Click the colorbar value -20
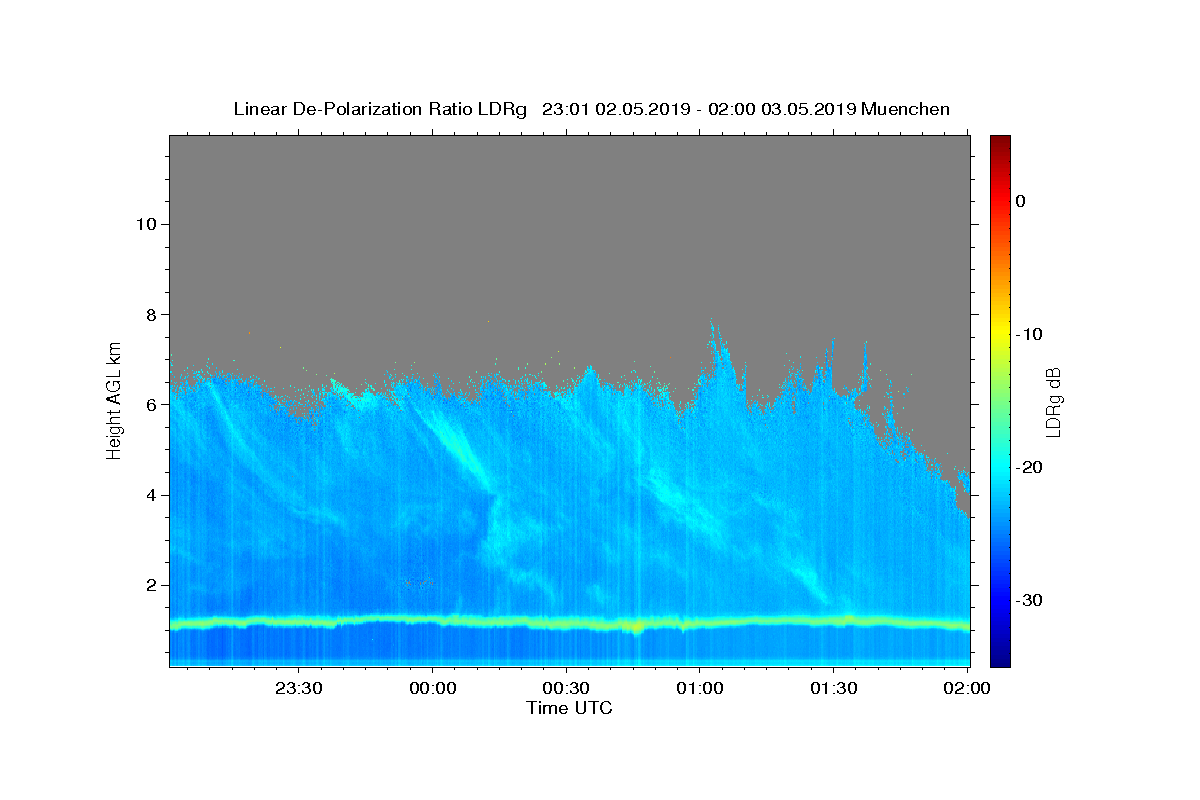The width and height of the screenshot is (1200, 800). click(1030, 467)
